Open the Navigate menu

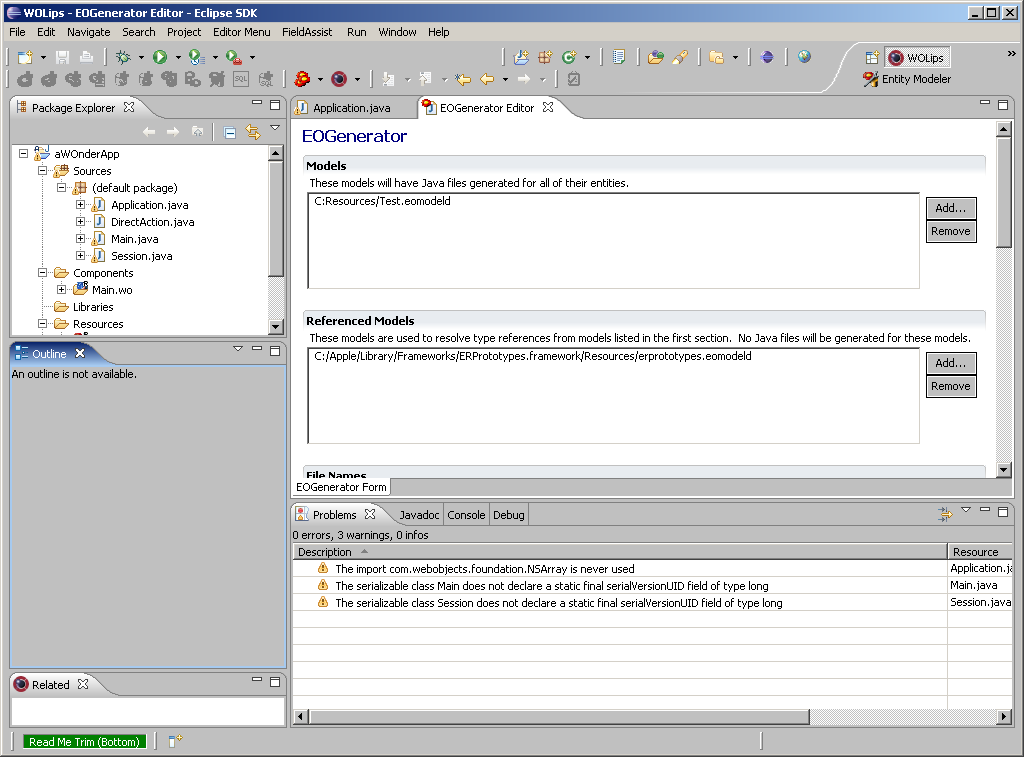click(89, 32)
